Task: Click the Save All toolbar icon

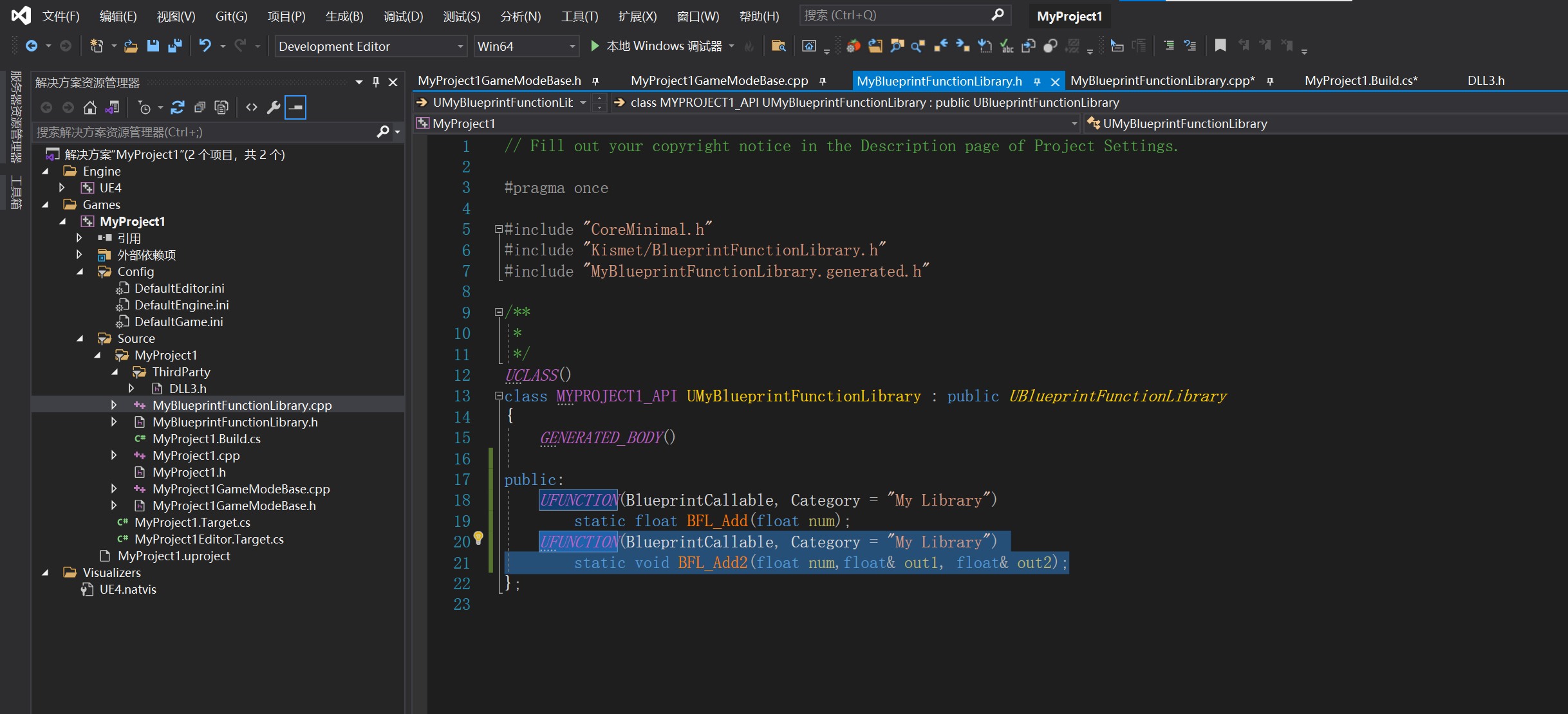Action: pyautogui.click(x=174, y=46)
